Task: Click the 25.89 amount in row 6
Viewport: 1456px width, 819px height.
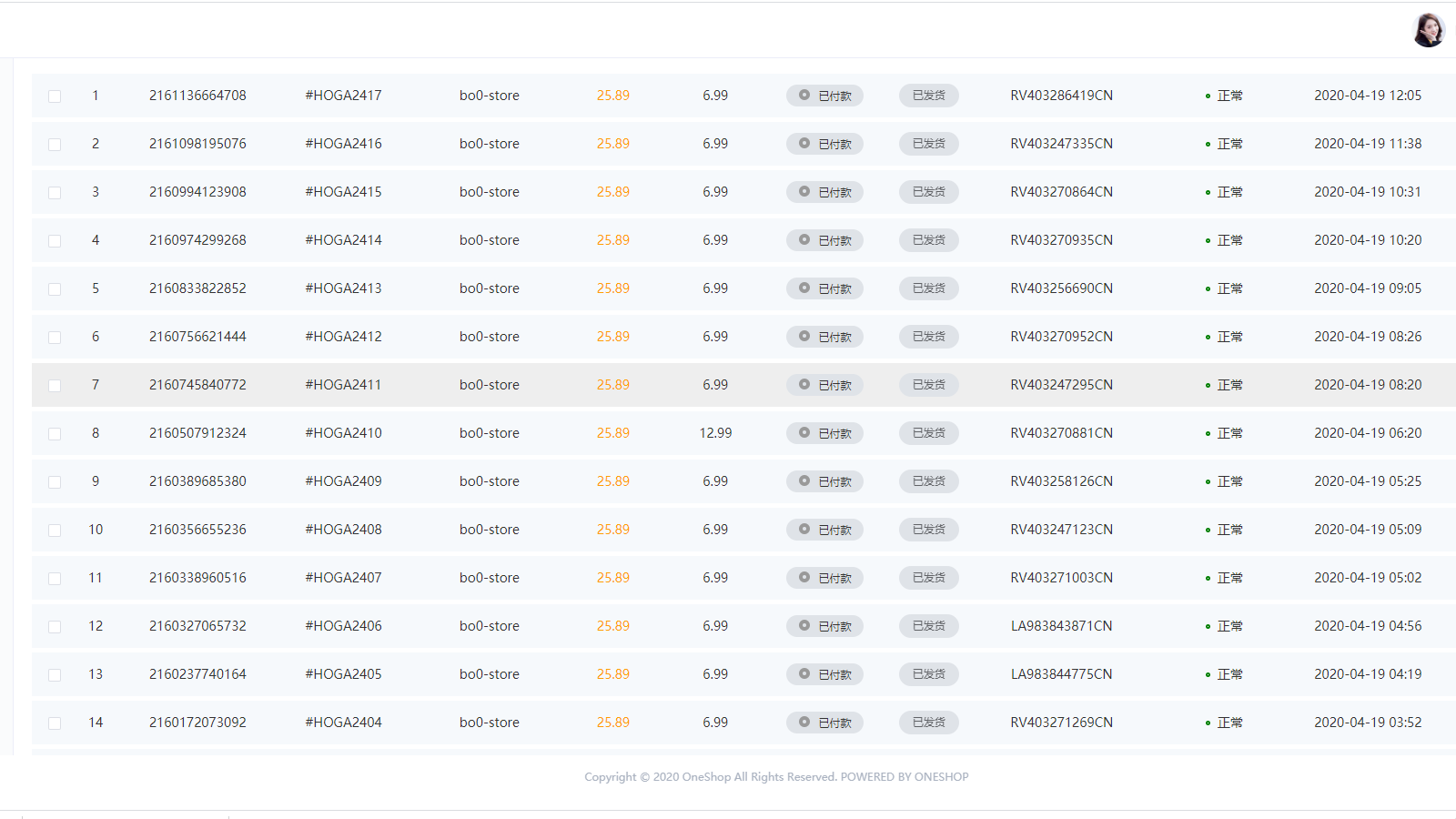Action: pyautogui.click(x=612, y=337)
